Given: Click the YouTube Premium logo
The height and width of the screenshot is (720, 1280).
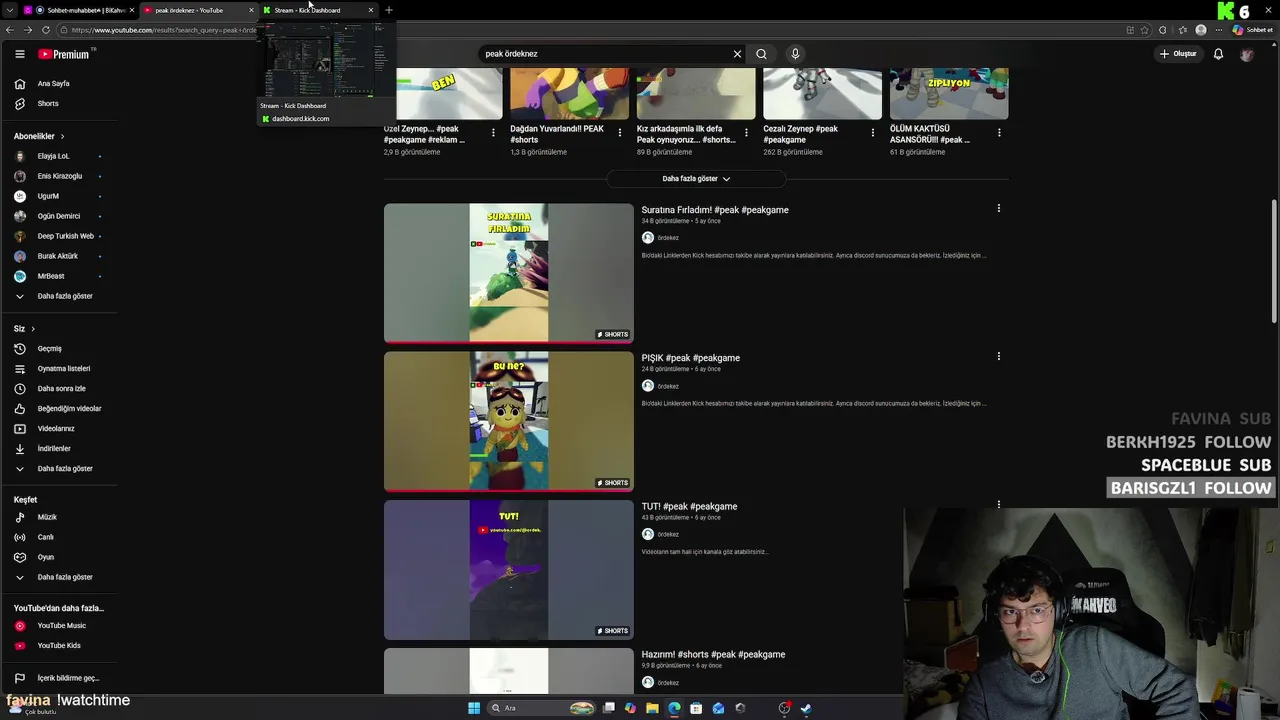Looking at the screenshot, I should point(64,54).
